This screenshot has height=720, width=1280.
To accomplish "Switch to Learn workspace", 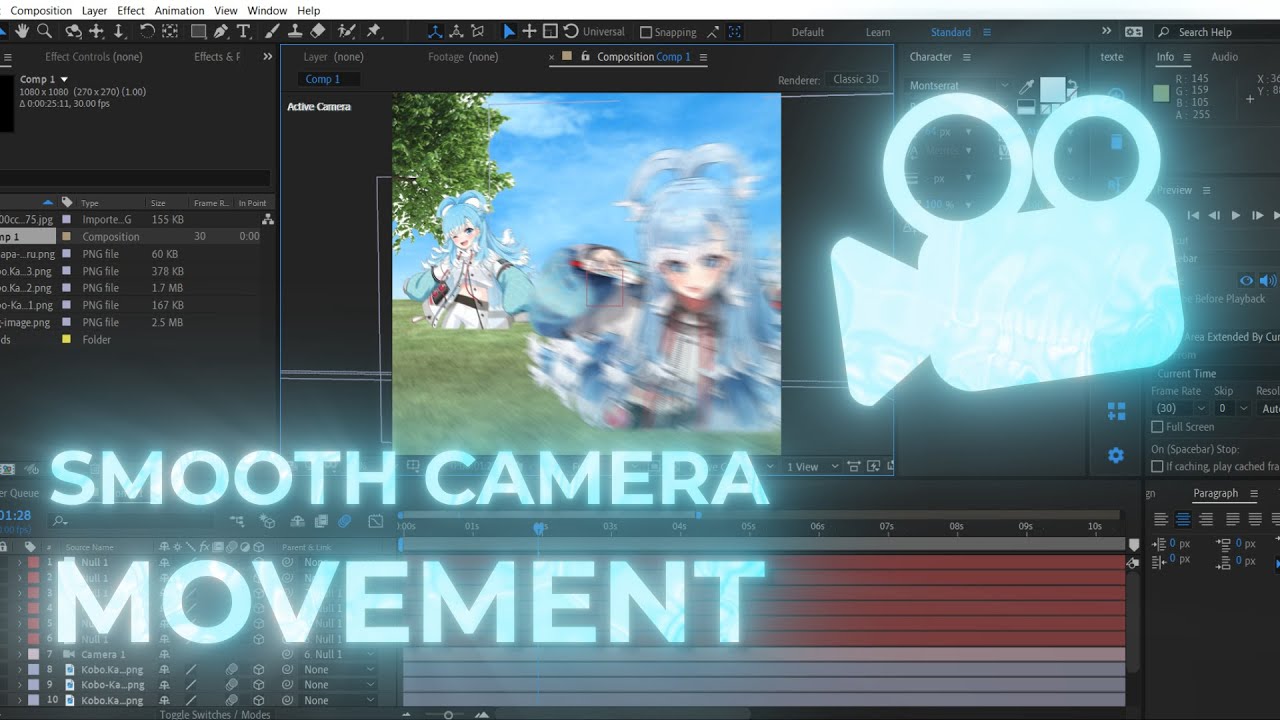I will click(x=878, y=32).
